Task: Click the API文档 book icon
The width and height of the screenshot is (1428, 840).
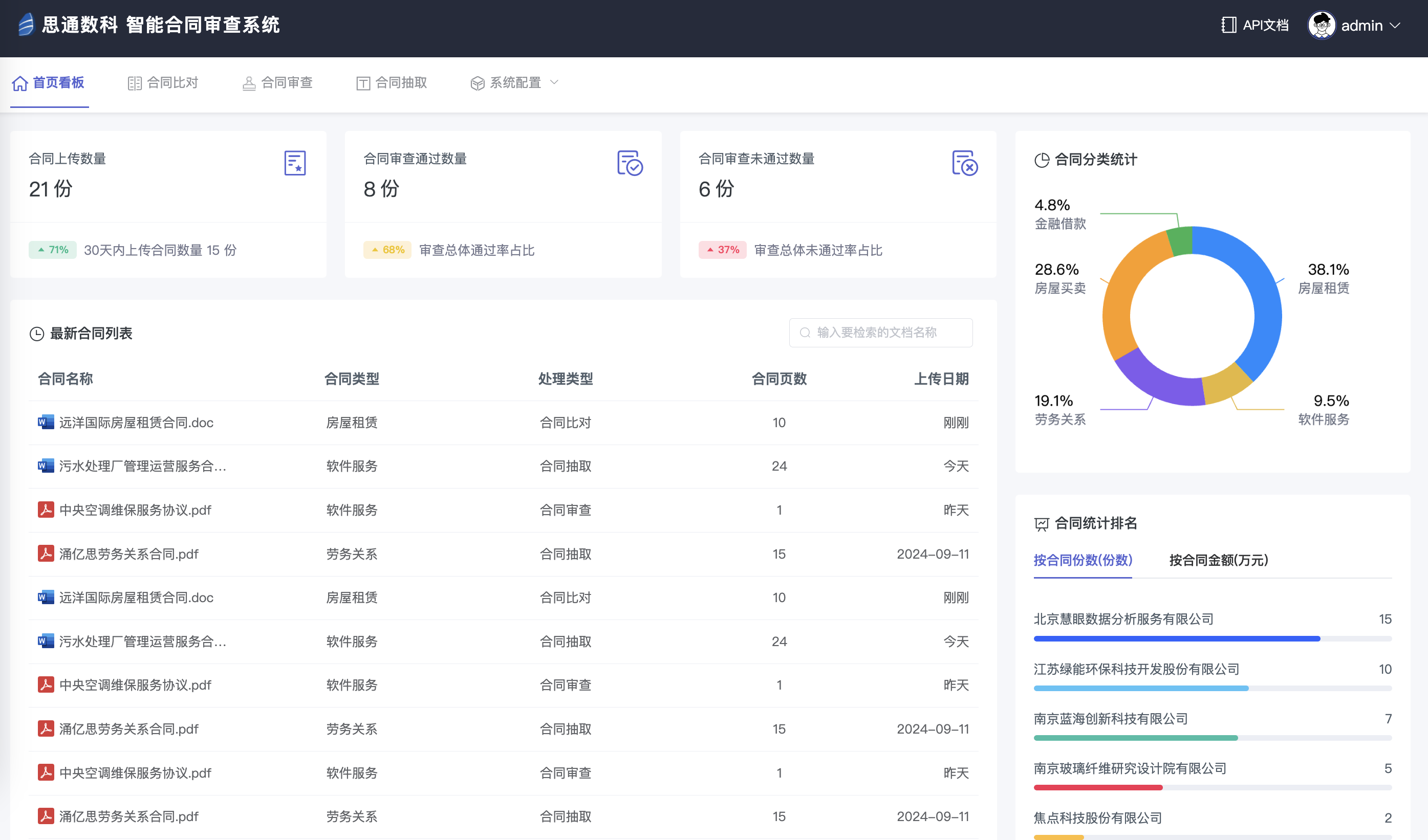Action: (x=1228, y=25)
